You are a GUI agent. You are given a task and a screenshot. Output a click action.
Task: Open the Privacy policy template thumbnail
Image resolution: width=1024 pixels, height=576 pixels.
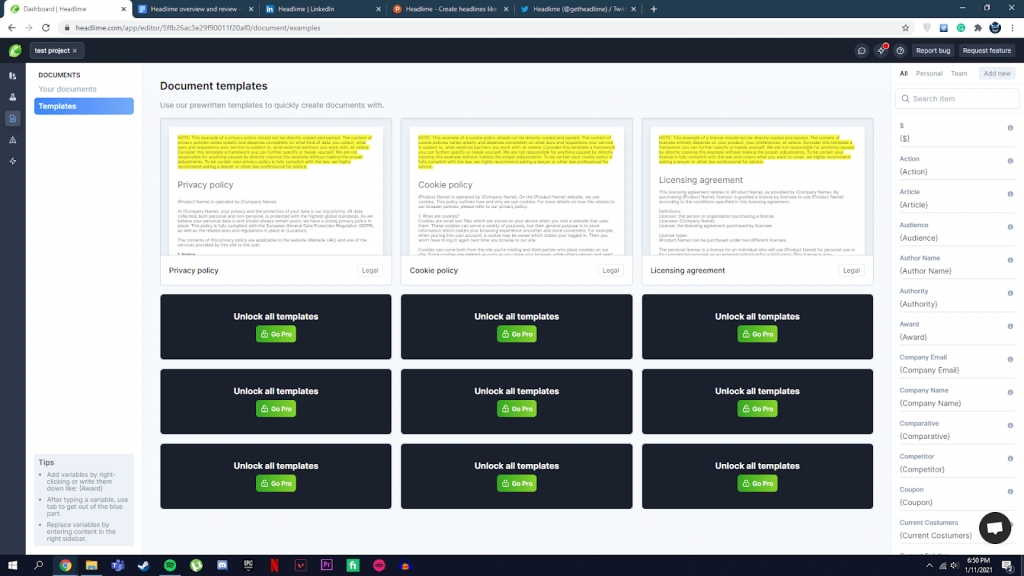coord(276,188)
